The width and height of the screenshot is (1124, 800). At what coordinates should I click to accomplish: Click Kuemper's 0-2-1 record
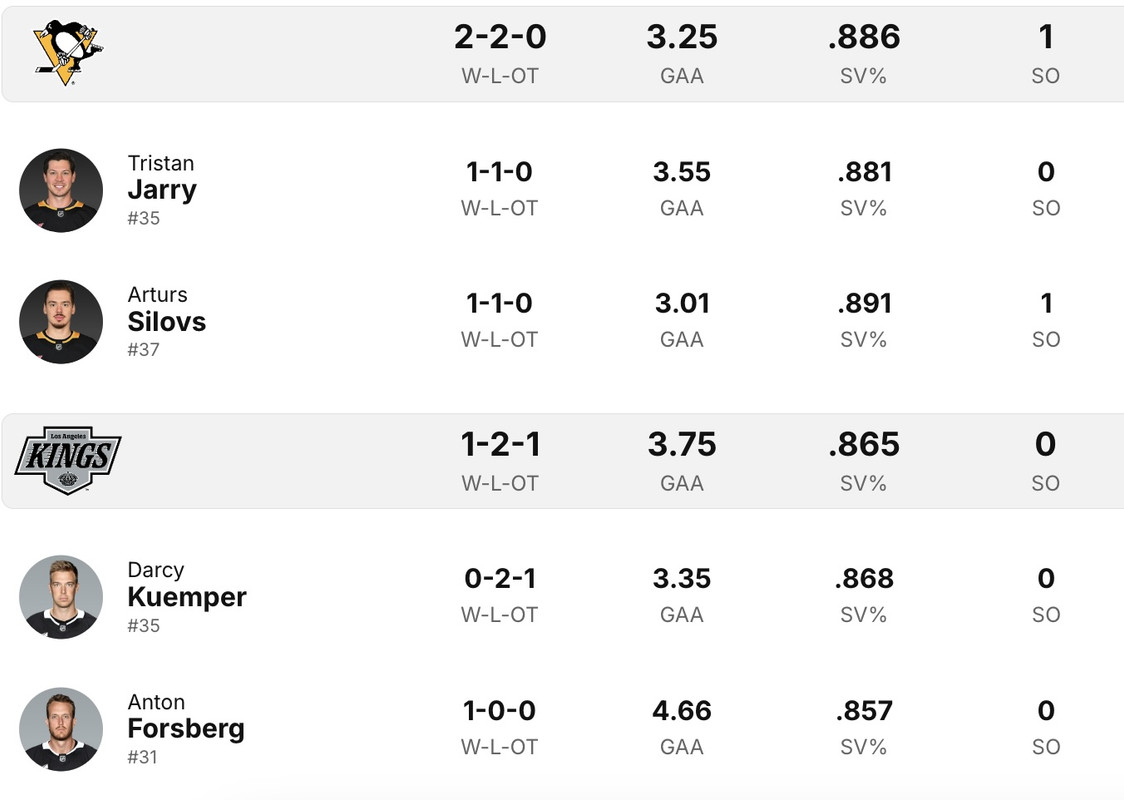(500, 579)
